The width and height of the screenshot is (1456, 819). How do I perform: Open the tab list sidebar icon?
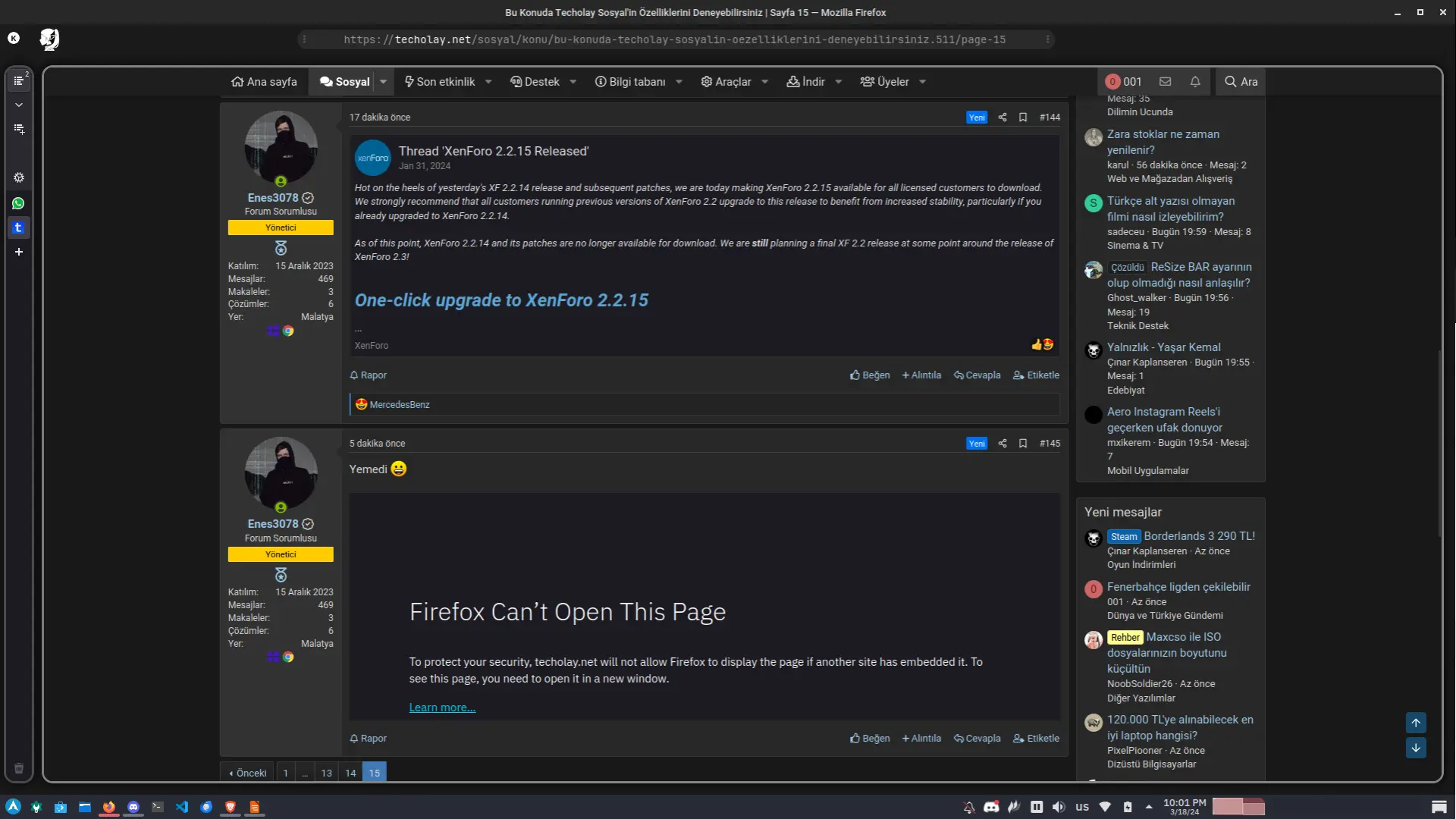click(x=19, y=80)
